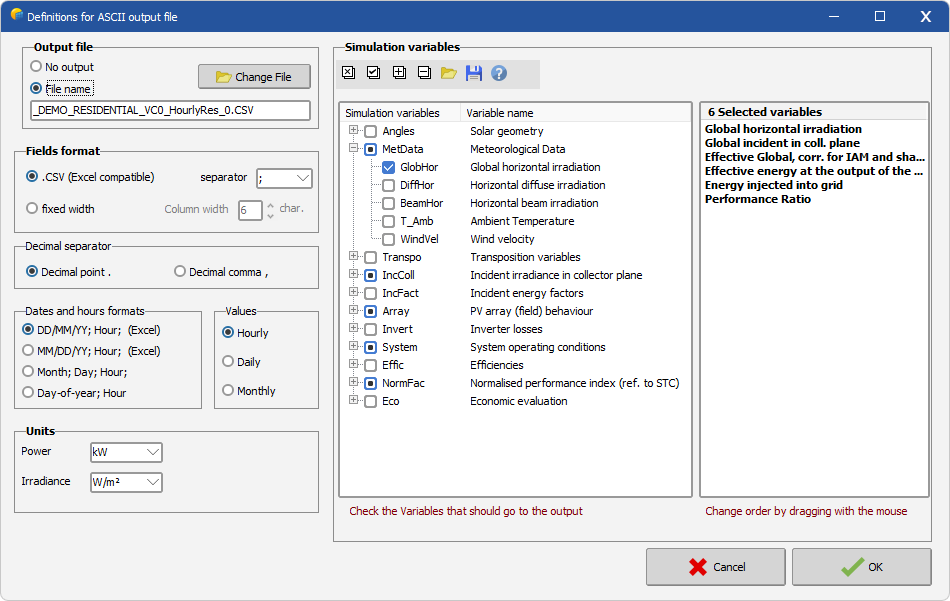Open the separator dropdown

coord(302,178)
